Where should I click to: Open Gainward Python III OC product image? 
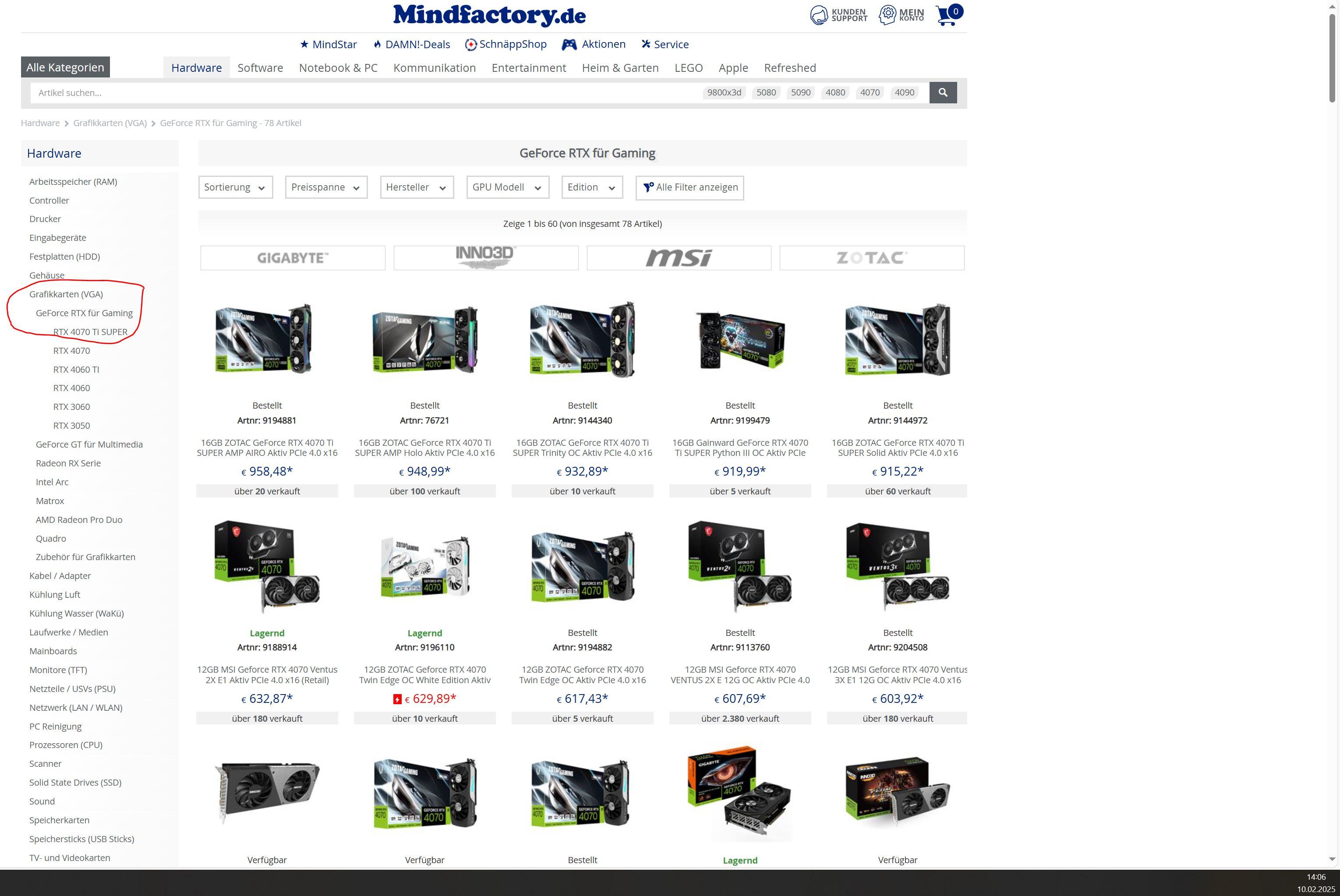[740, 339]
